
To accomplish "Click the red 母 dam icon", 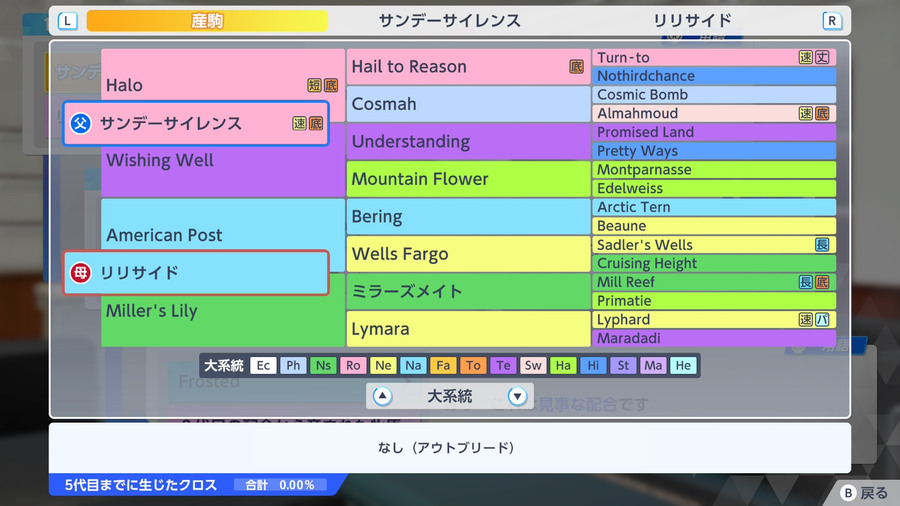I will click(80, 273).
